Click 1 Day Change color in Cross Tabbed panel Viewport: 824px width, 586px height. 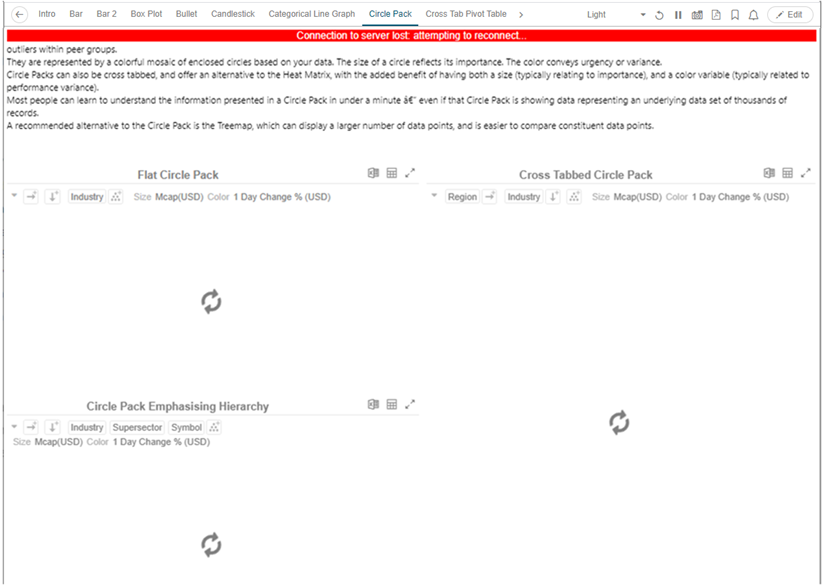click(740, 197)
